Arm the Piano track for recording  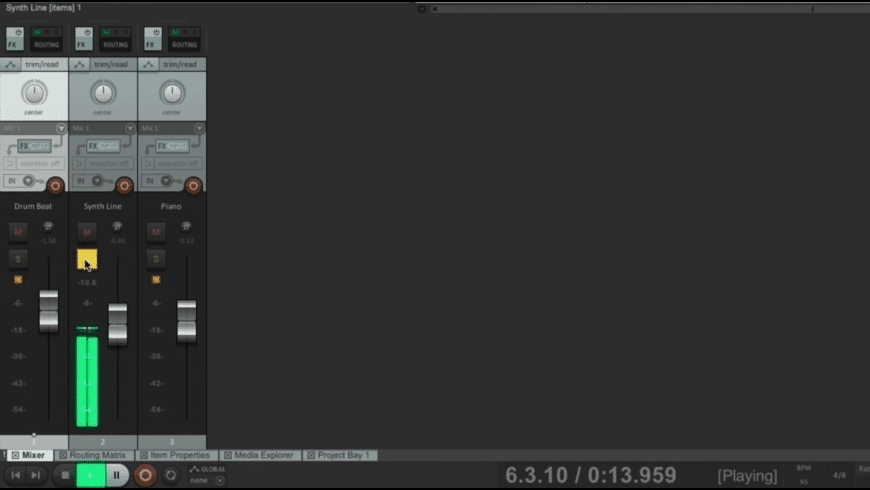click(x=193, y=186)
